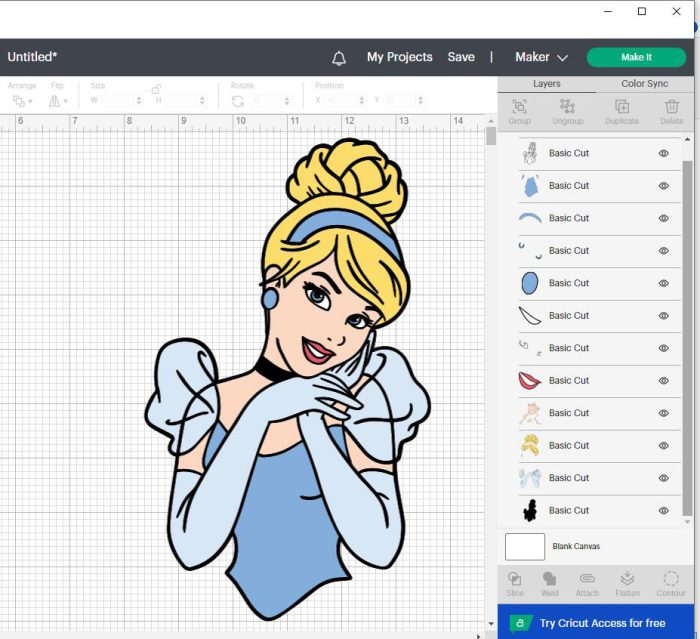
Task: Select the red lips layer thumbnail
Action: click(530, 380)
